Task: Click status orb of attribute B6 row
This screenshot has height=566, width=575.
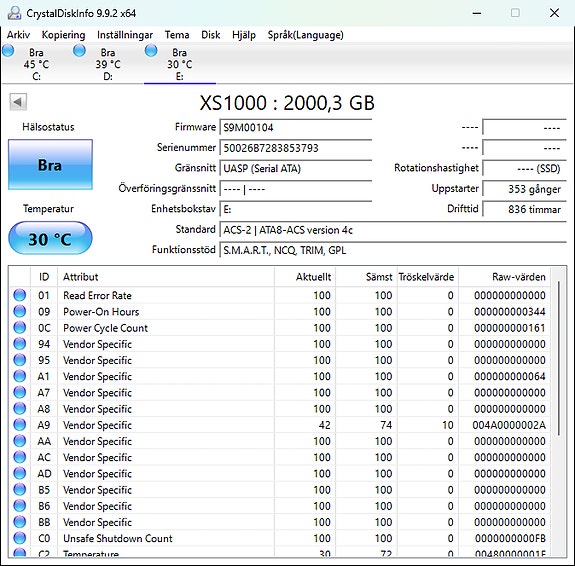Action: tap(19, 505)
